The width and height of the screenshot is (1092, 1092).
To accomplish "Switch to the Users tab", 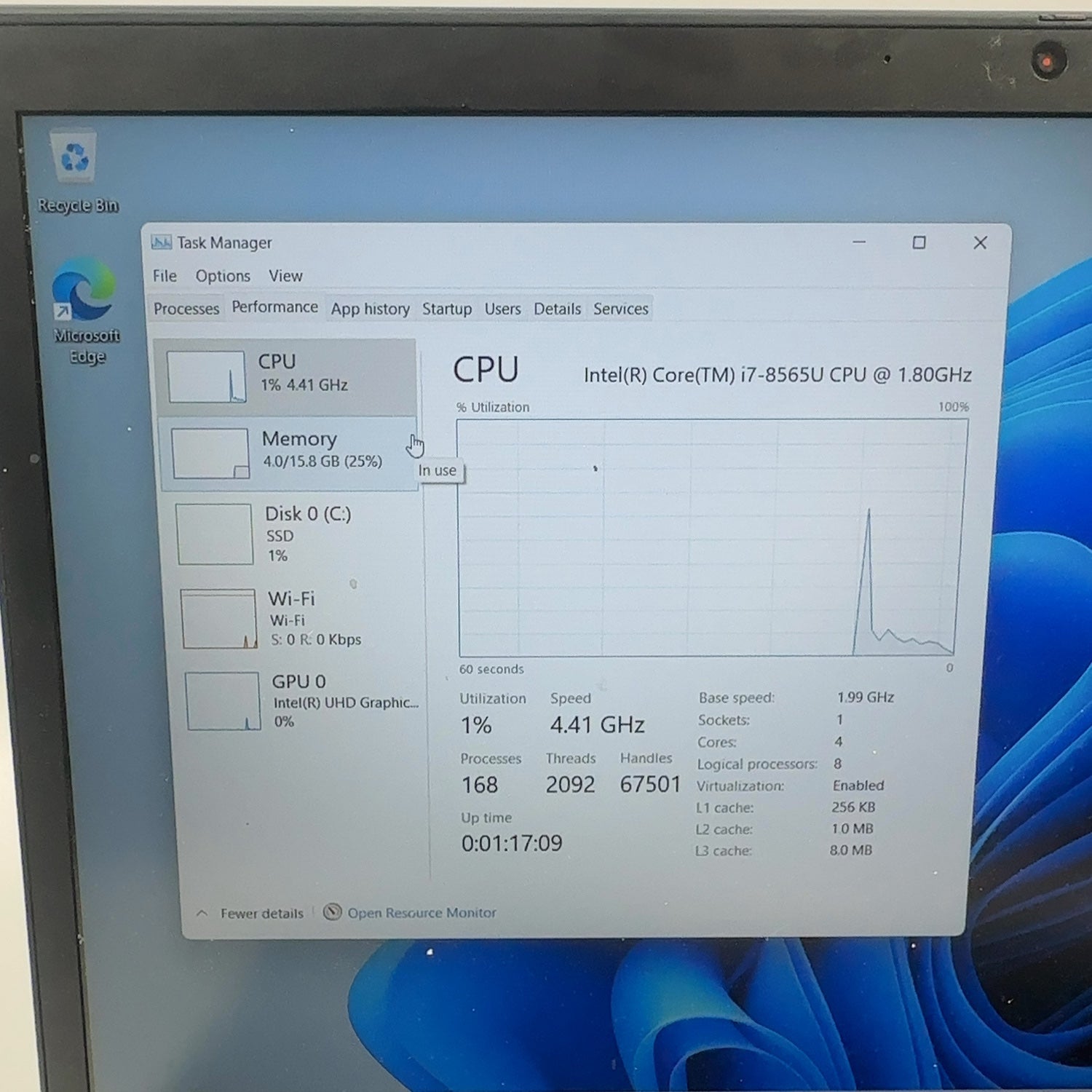I will click(503, 309).
